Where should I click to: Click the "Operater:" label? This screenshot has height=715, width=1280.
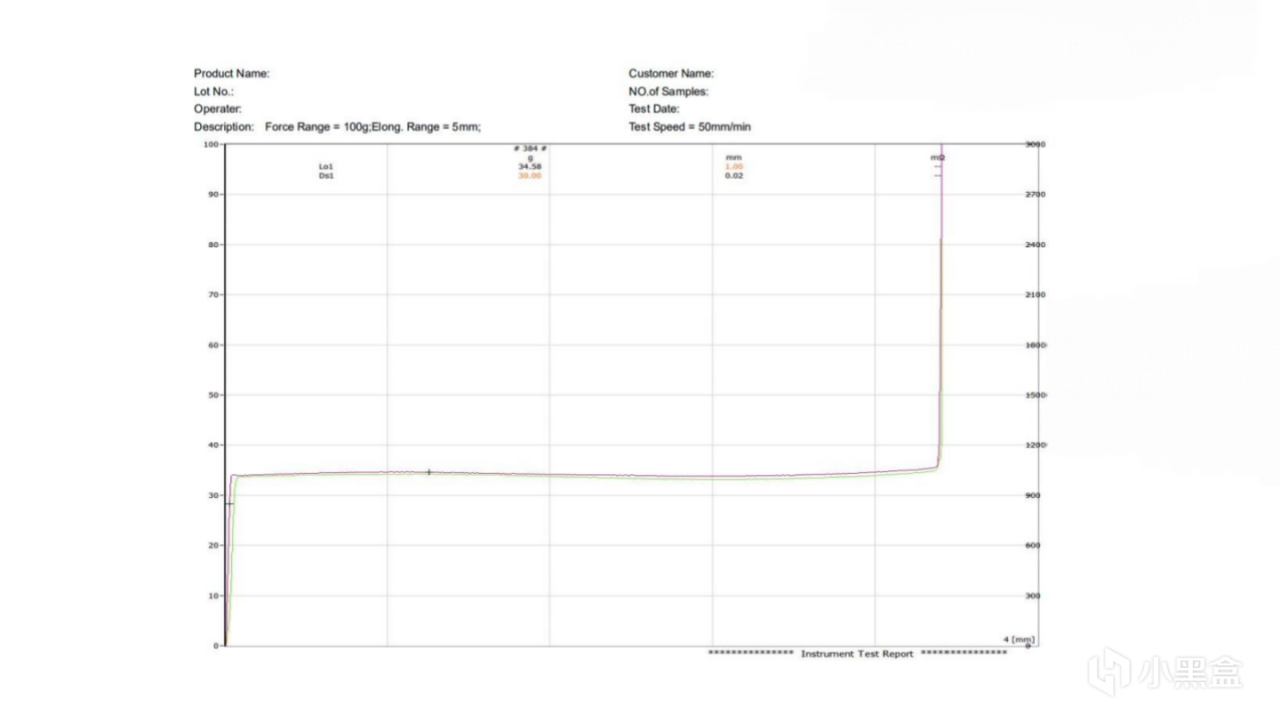(217, 110)
